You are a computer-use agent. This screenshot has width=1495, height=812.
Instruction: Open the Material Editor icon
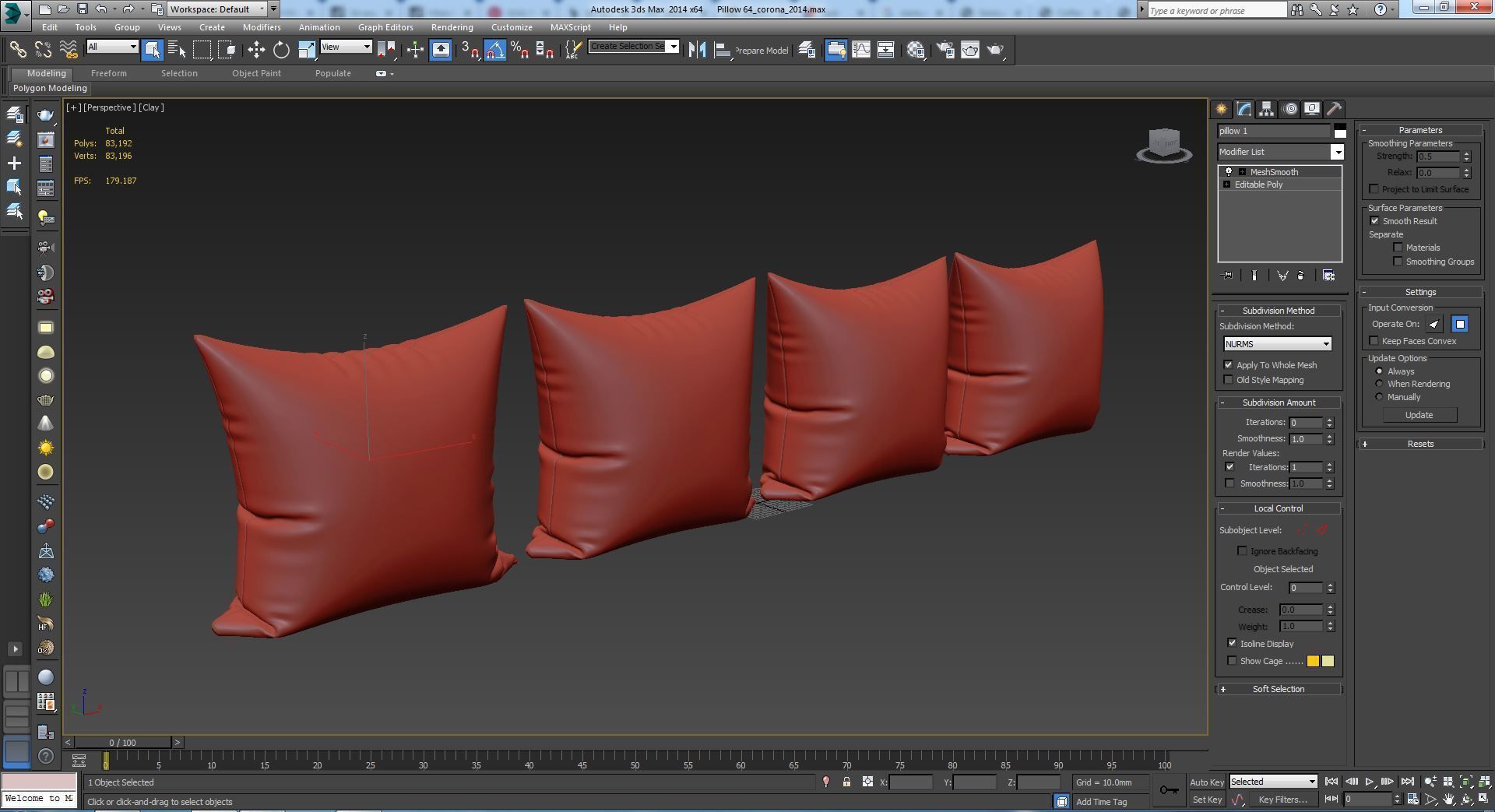(x=916, y=50)
